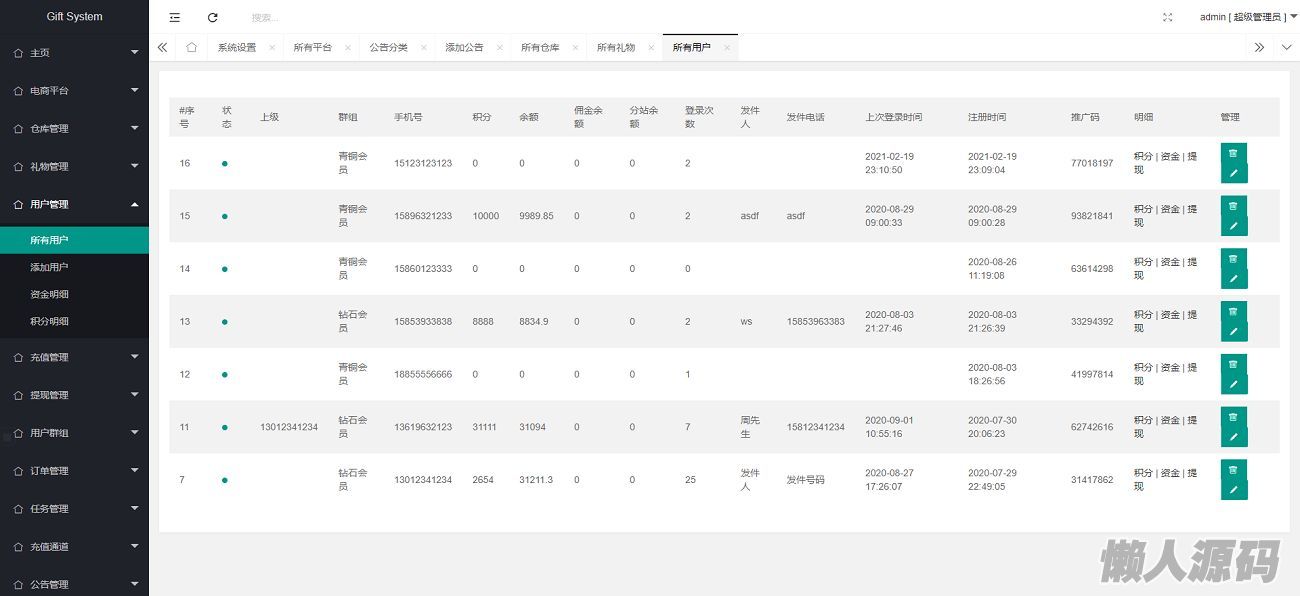The height and width of the screenshot is (596, 1300).
Task: Click the refresh icon in top bar
Action: point(212,17)
